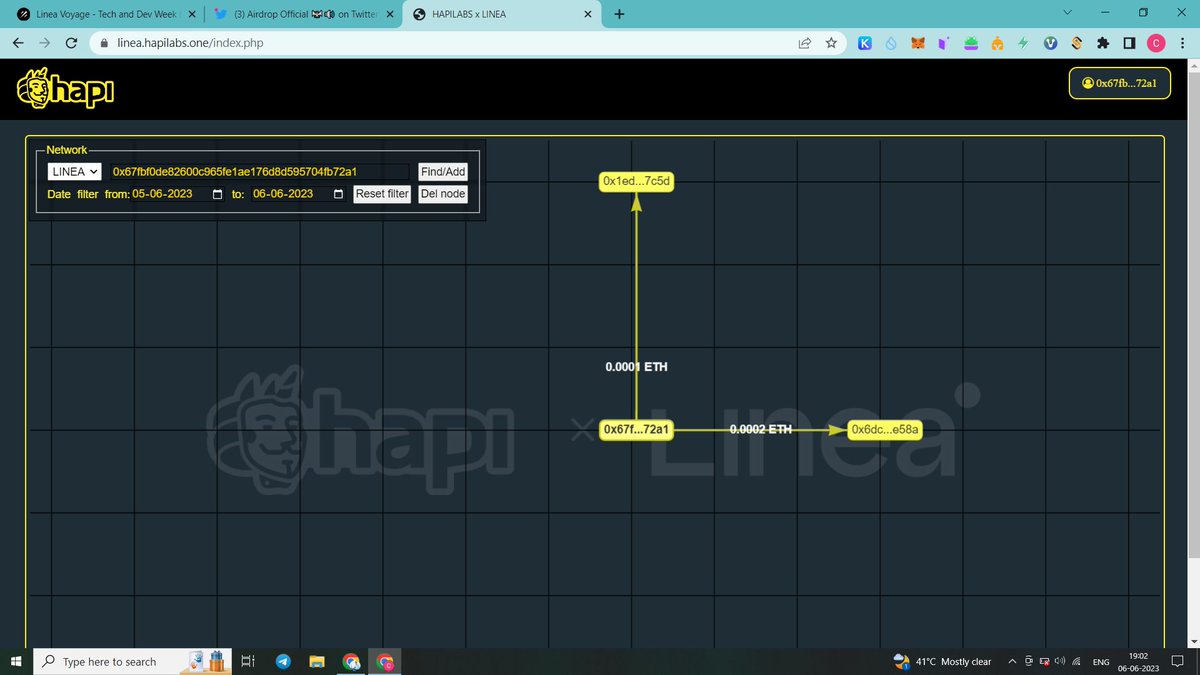
Task: Select the HAPILABS x LINEA tab
Action: pos(500,14)
